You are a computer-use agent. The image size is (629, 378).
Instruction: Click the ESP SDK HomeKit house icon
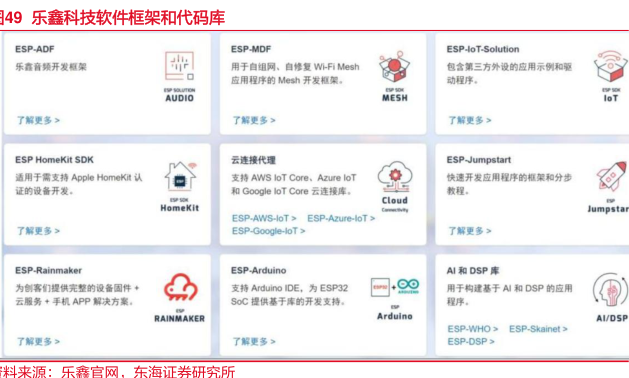point(180,187)
